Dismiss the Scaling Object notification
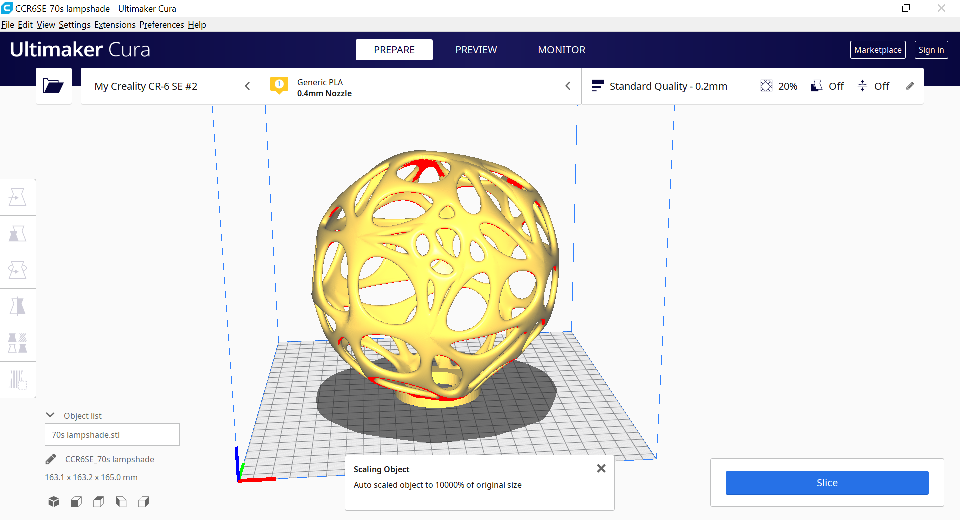The height and width of the screenshot is (520, 960). 601,468
